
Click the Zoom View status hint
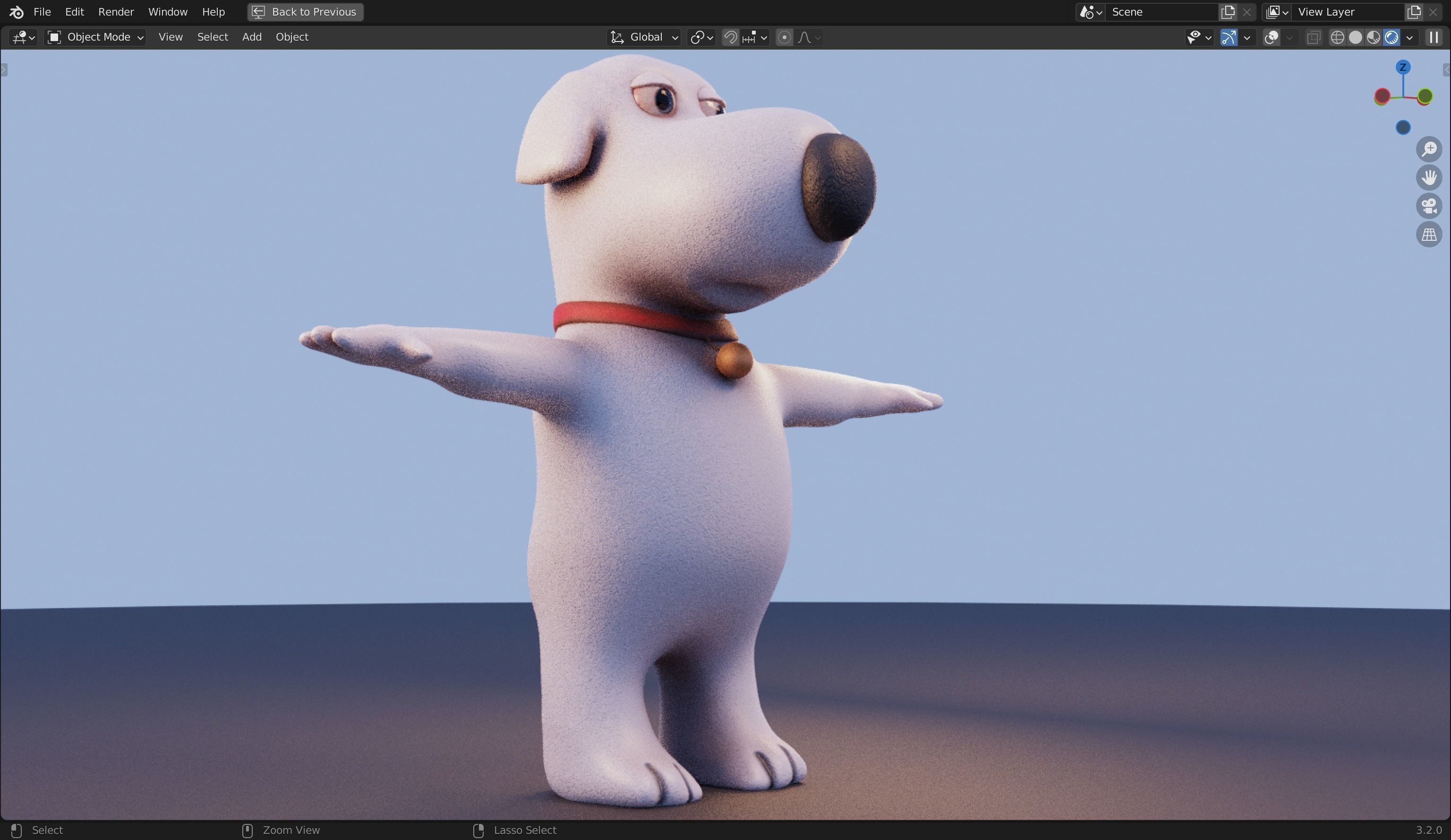click(291, 830)
